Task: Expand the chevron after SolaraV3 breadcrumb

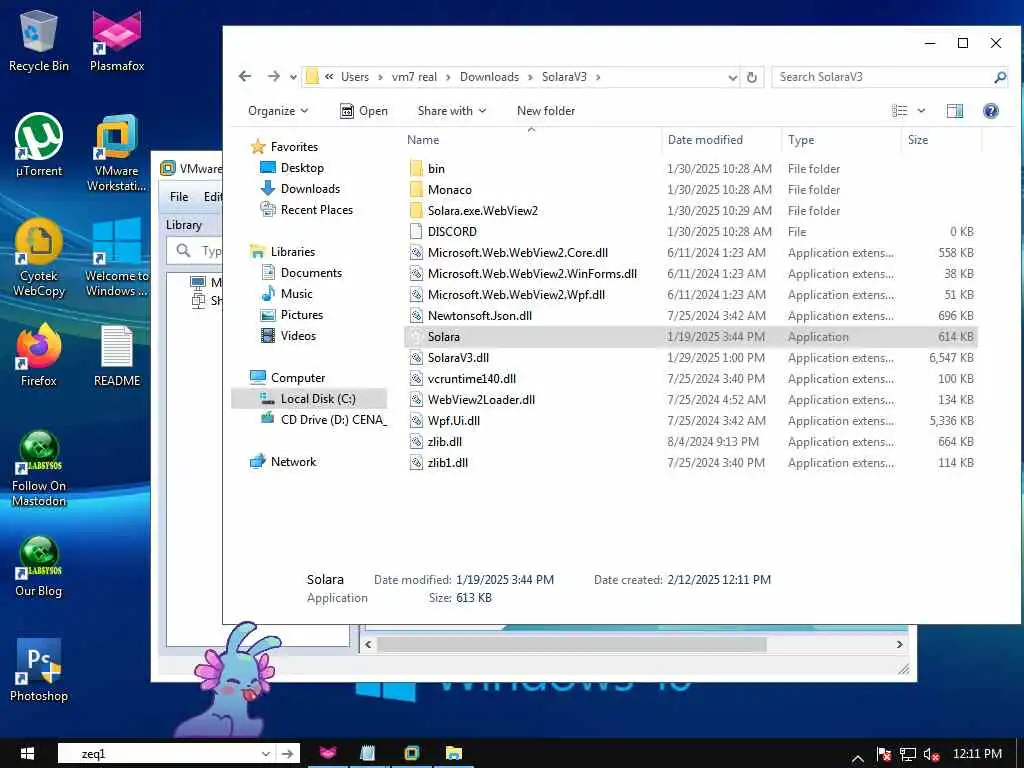Action: click(598, 77)
